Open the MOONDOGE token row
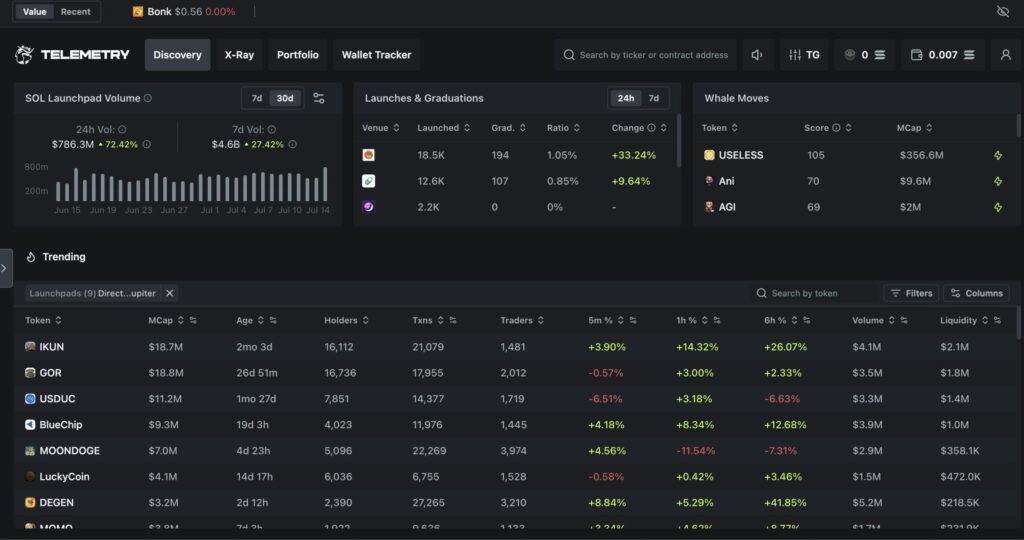The image size is (1024, 540). (x=515, y=451)
